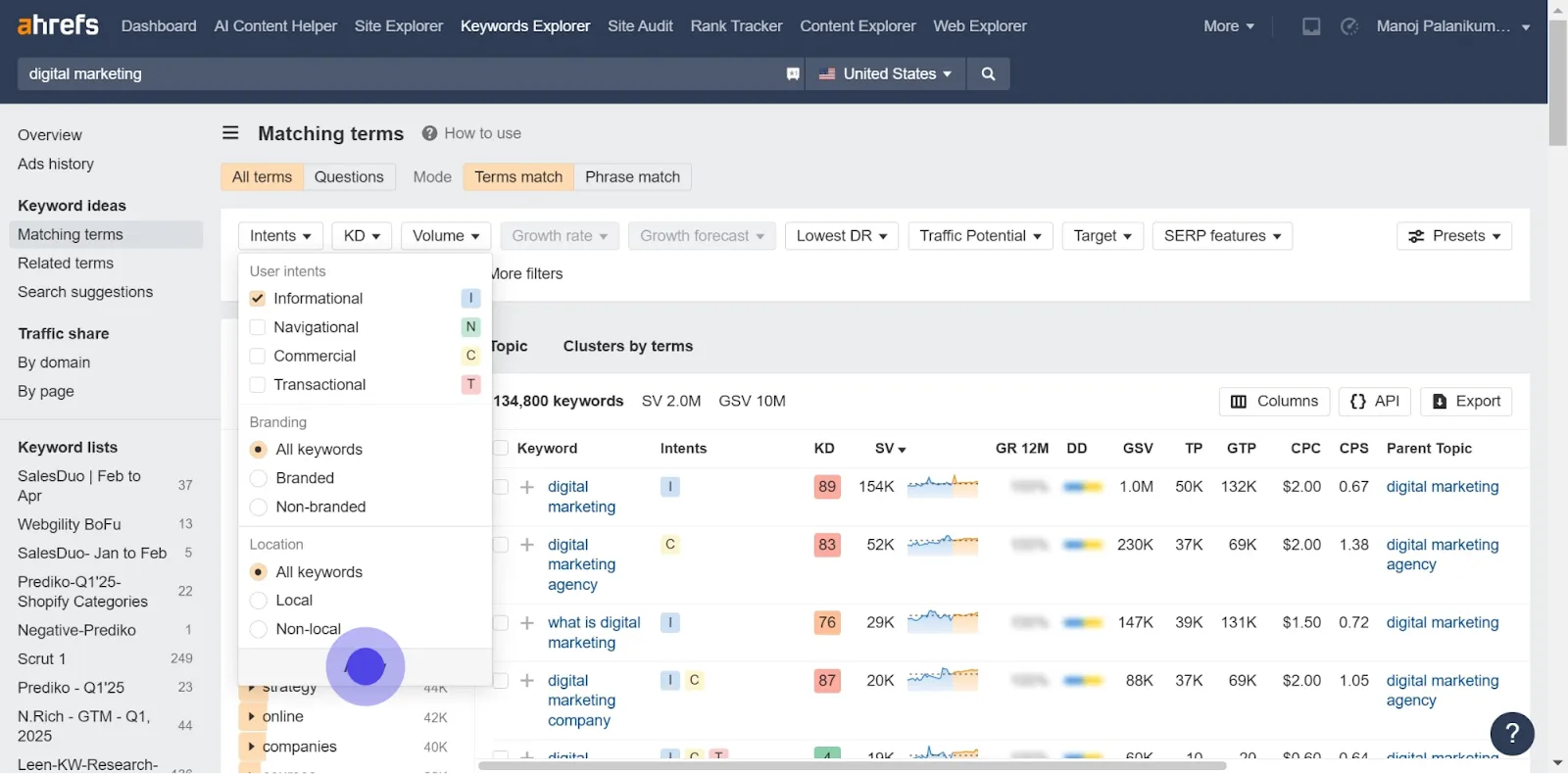Select Branded radio option

click(259, 478)
